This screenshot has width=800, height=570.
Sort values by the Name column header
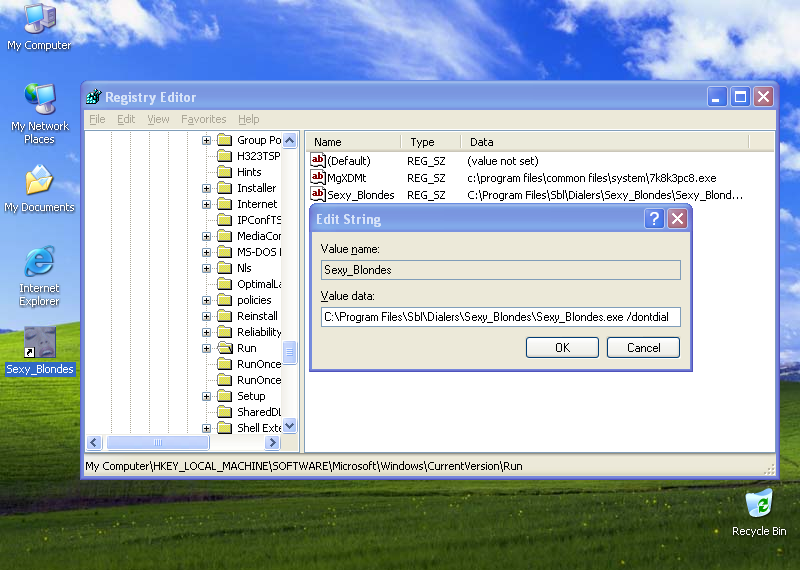coord(353,142)
